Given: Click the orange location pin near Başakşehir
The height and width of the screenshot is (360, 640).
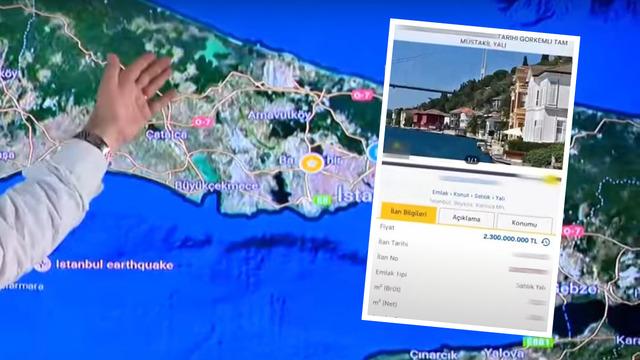Looking at the screenshot, I should [312, 163].
